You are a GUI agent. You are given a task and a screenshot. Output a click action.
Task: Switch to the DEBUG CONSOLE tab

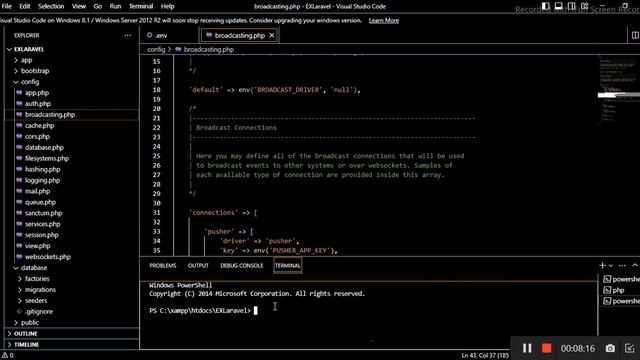(x=242, y=266)
